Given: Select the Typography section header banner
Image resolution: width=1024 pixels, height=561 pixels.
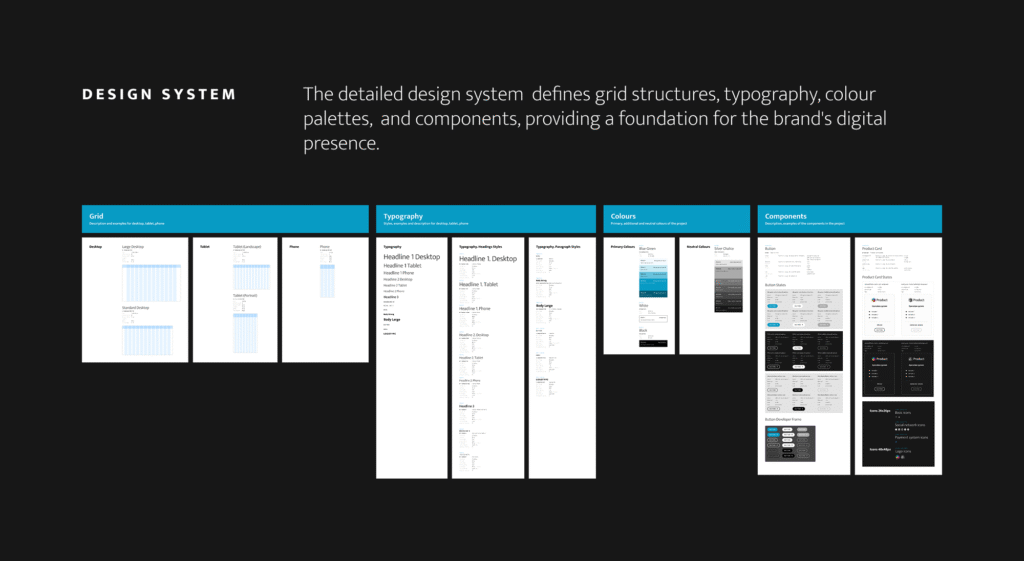Looking at the screenshot, I should [x=487, y=219].
